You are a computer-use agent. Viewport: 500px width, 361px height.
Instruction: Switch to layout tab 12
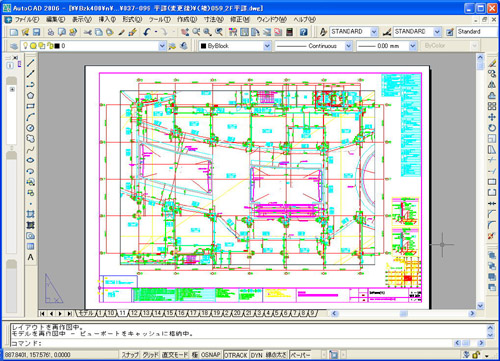(x=134, y=313)
